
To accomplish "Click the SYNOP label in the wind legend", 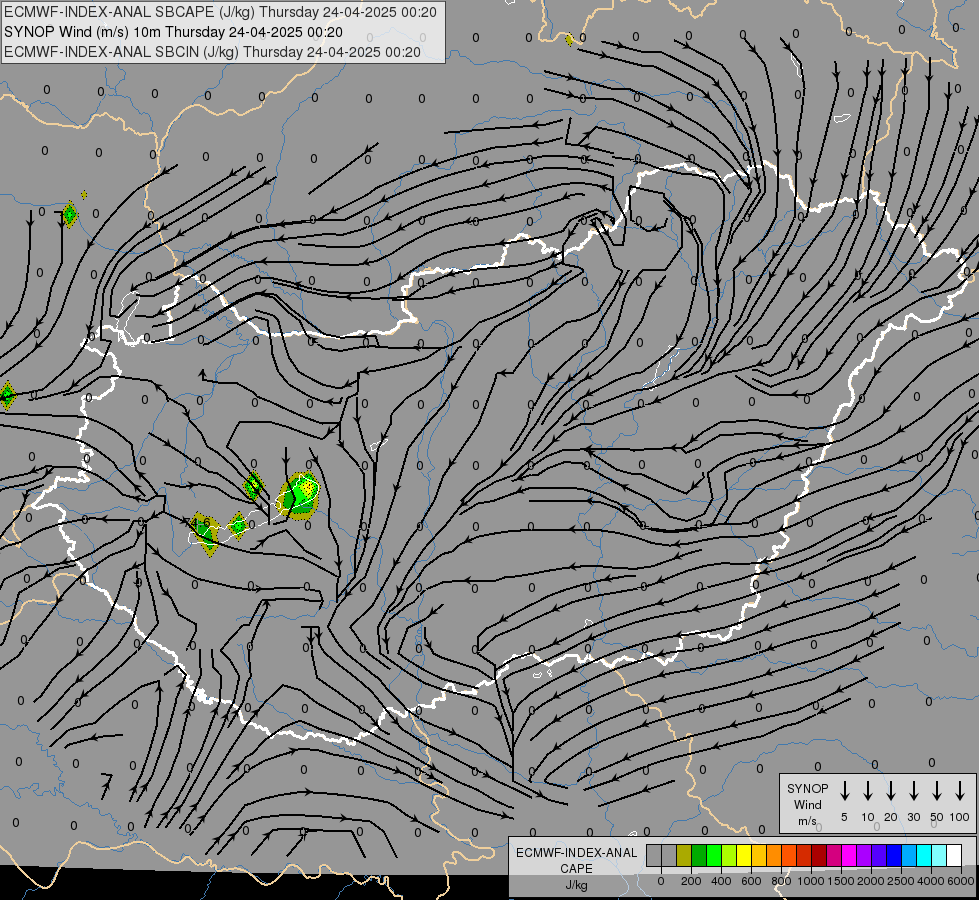I will tap(807, 788).
